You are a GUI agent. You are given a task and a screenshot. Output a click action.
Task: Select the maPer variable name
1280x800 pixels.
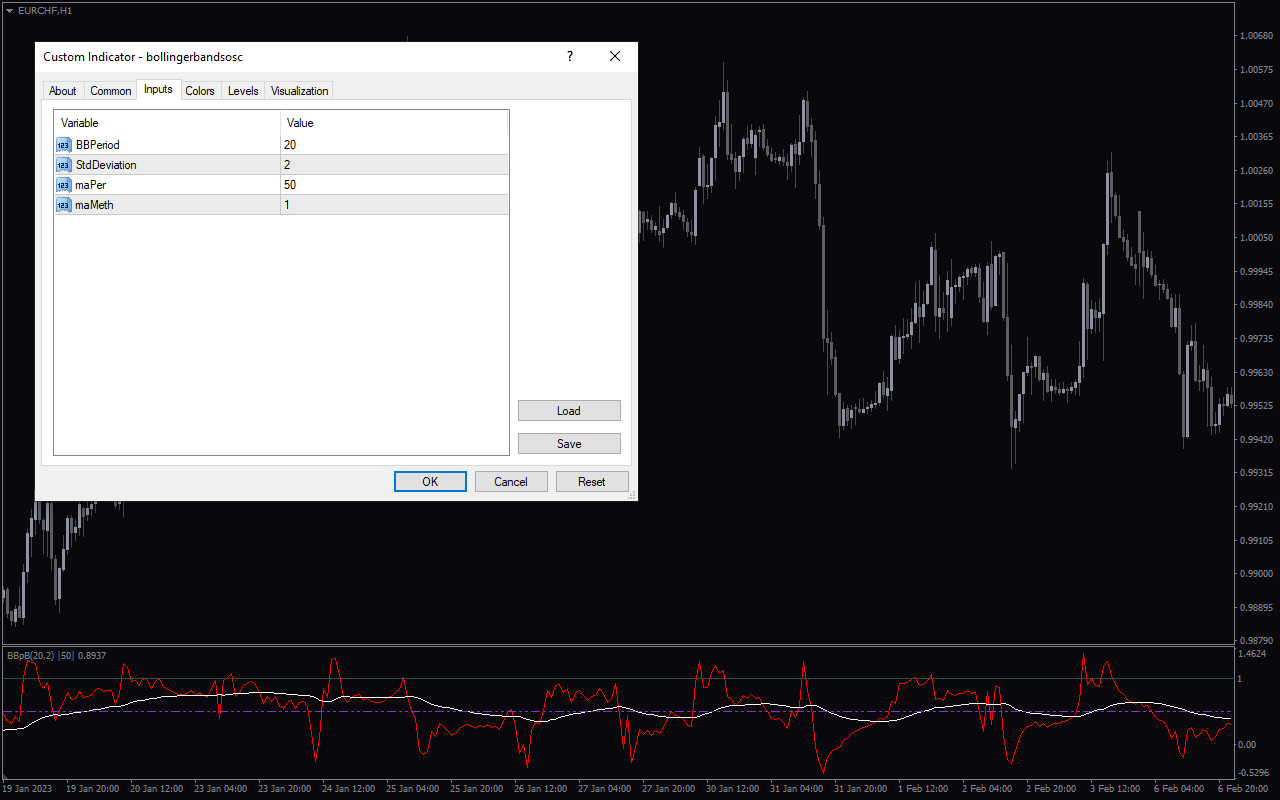coord(92,185)
